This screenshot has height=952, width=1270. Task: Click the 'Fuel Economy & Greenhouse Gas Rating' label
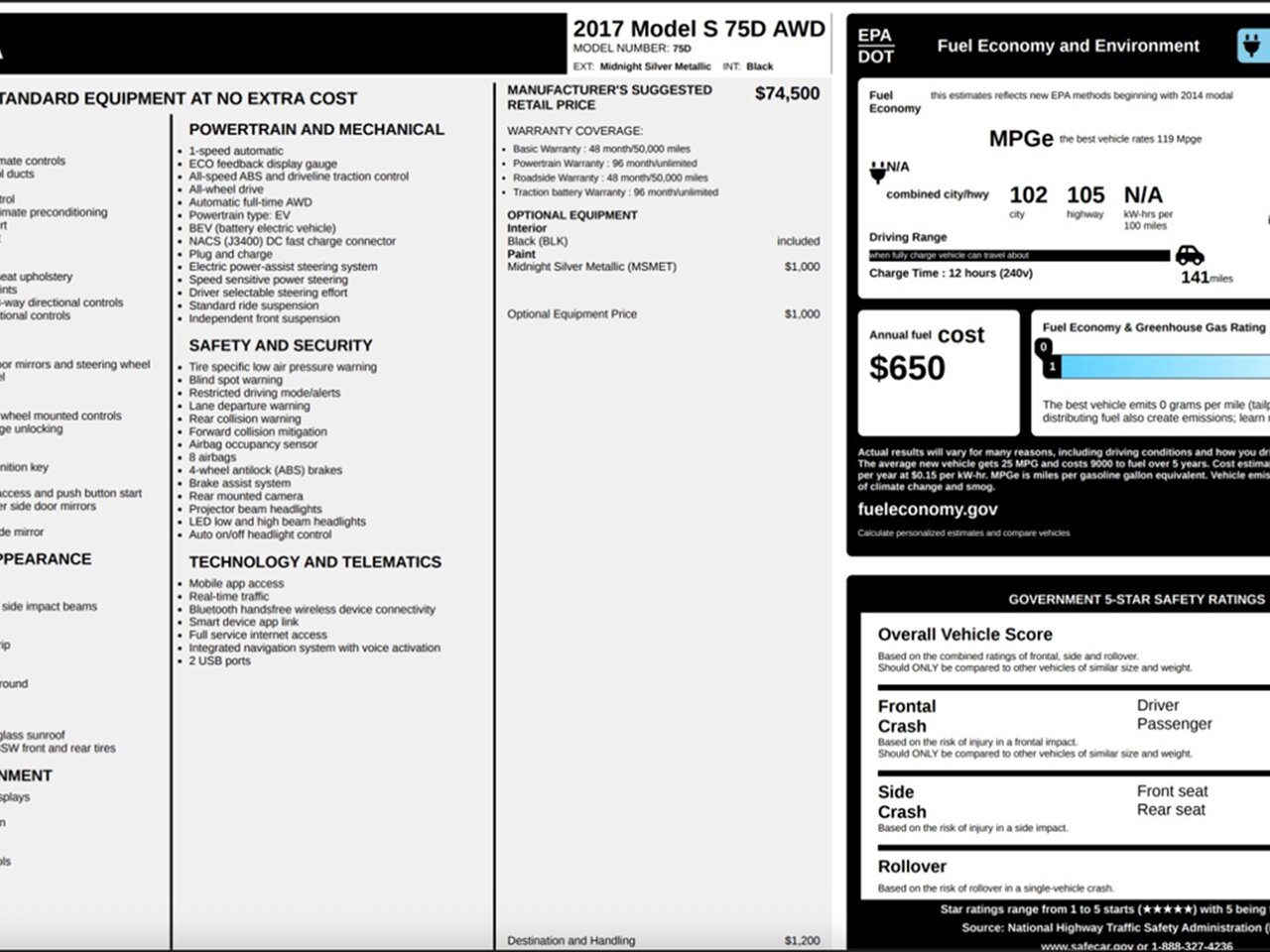1154,327
